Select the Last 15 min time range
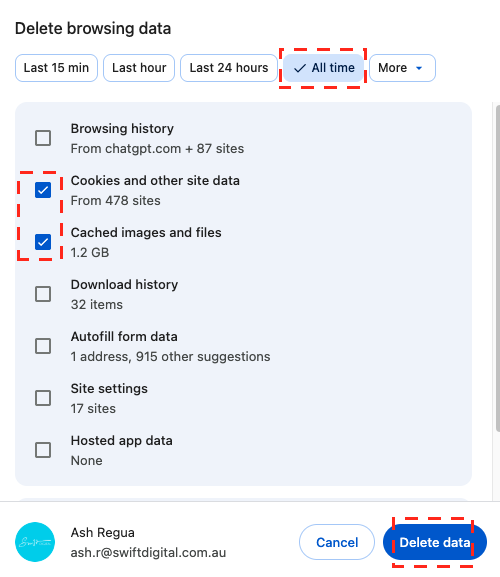The width and height of the screenshot is (500, 577). click(56, 68)
